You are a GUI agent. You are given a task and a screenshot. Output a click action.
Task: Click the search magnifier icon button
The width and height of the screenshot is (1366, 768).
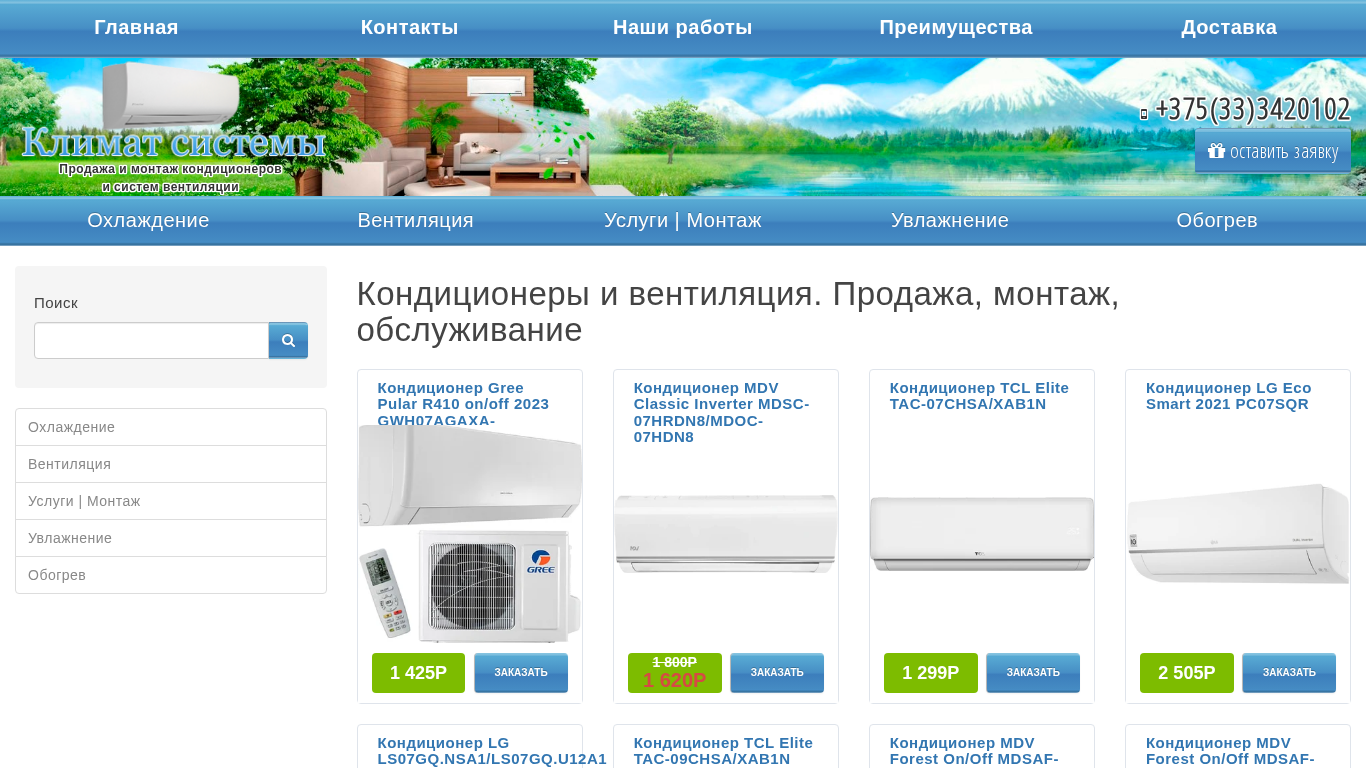click(x=288, y=340)
